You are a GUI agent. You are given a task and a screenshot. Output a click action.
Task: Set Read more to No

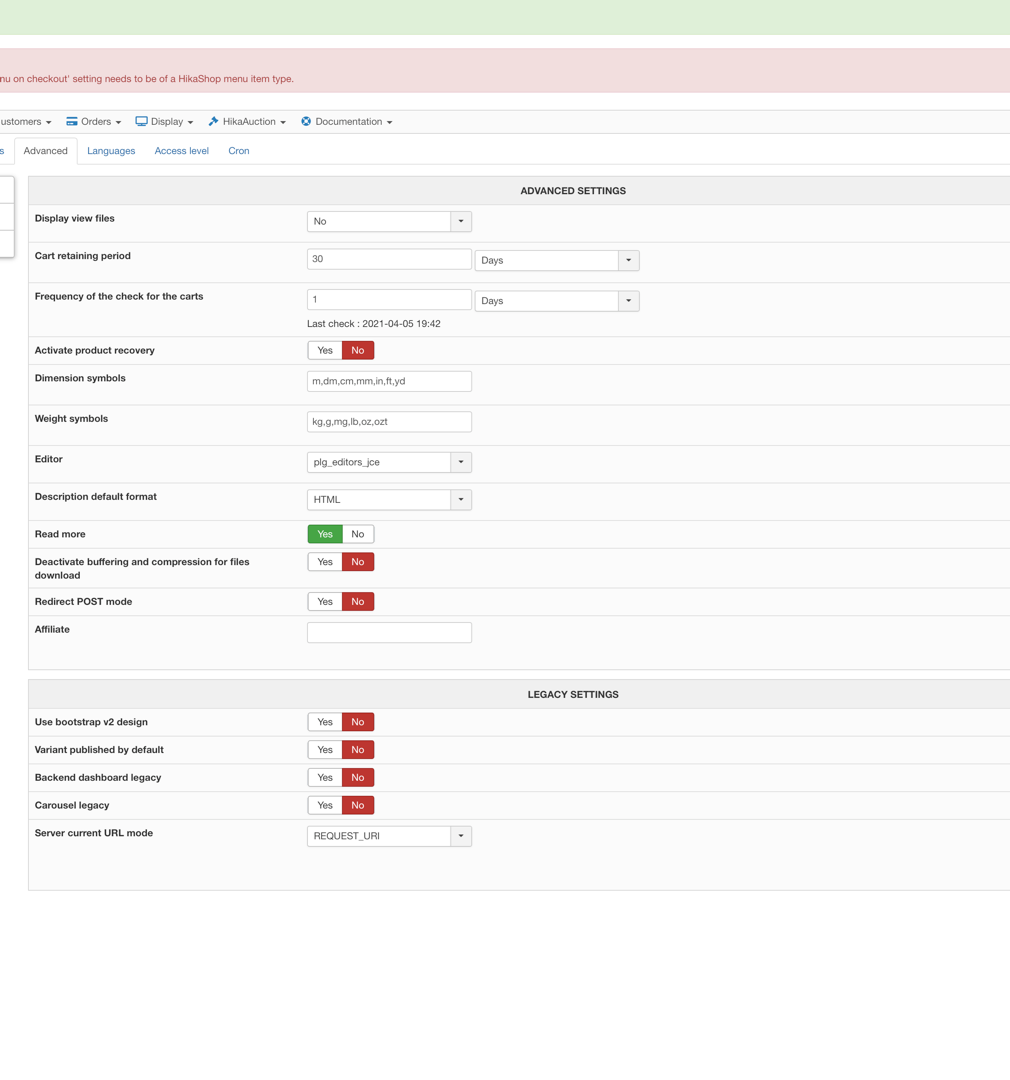(358, 534)
